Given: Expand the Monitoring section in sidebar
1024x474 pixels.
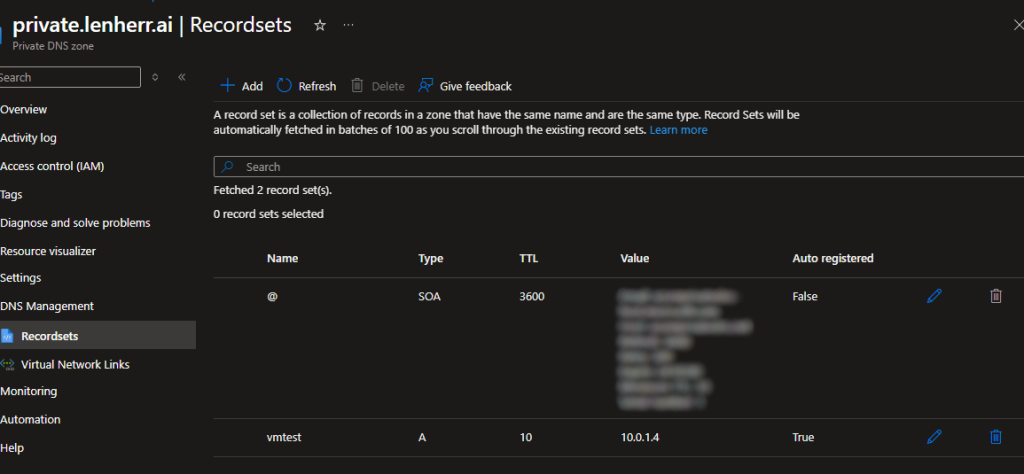Looking at the screenshot, I should tap(29, 391).
